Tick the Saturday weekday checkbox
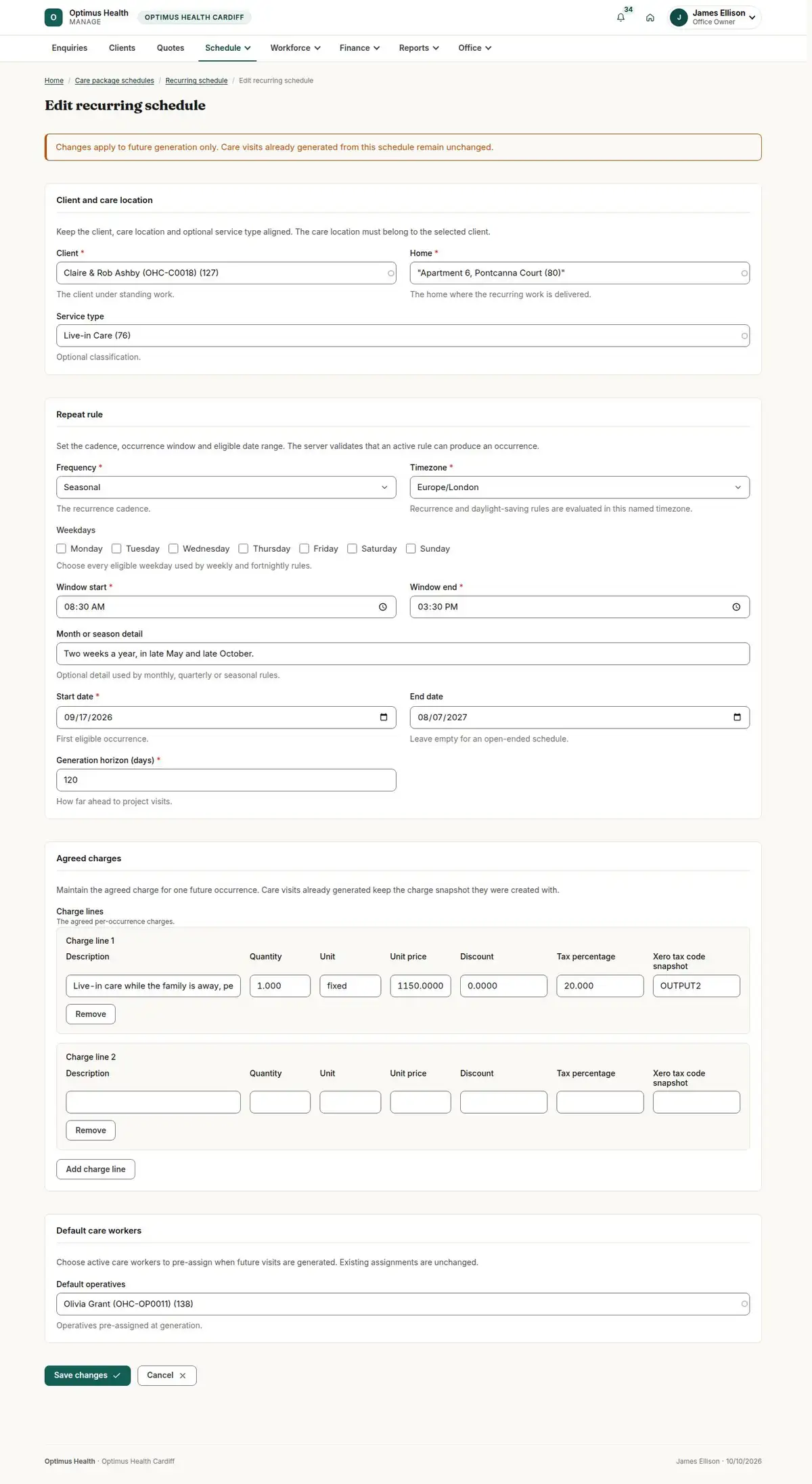 point(352,549)
